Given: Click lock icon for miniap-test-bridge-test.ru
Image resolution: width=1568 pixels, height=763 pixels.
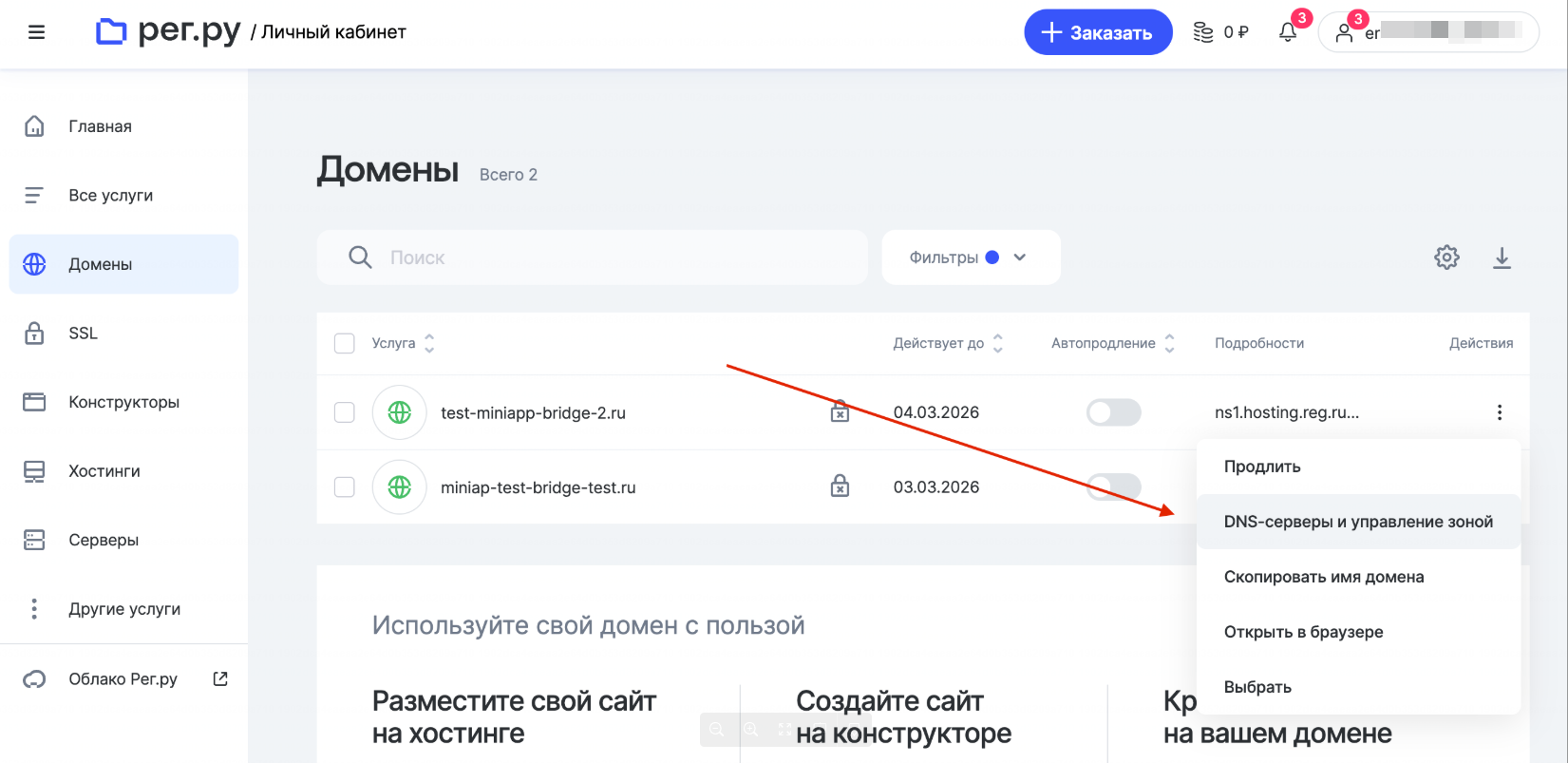Looking at the screenshot, I should [840, 486].
